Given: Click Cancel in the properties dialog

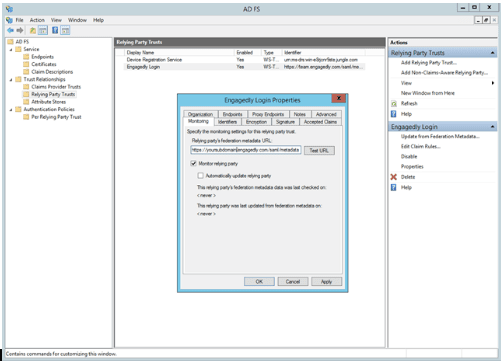Looking at the screenshot, I should point(293,282).
